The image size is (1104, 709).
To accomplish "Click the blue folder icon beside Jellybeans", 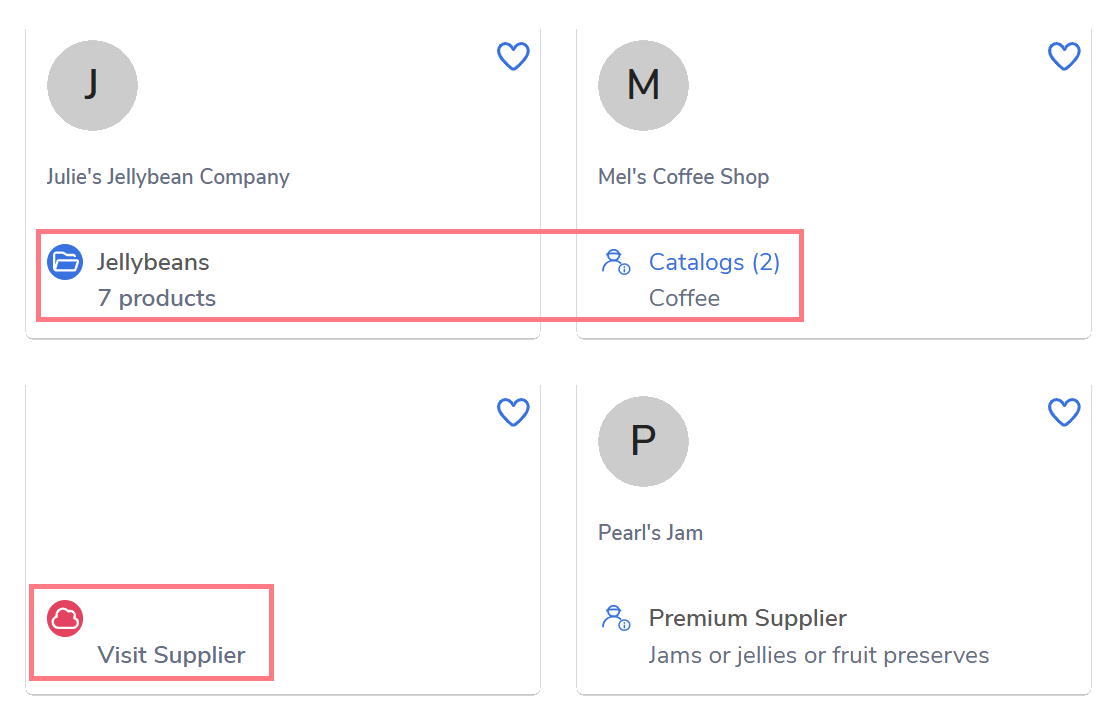I will (65, 263).
